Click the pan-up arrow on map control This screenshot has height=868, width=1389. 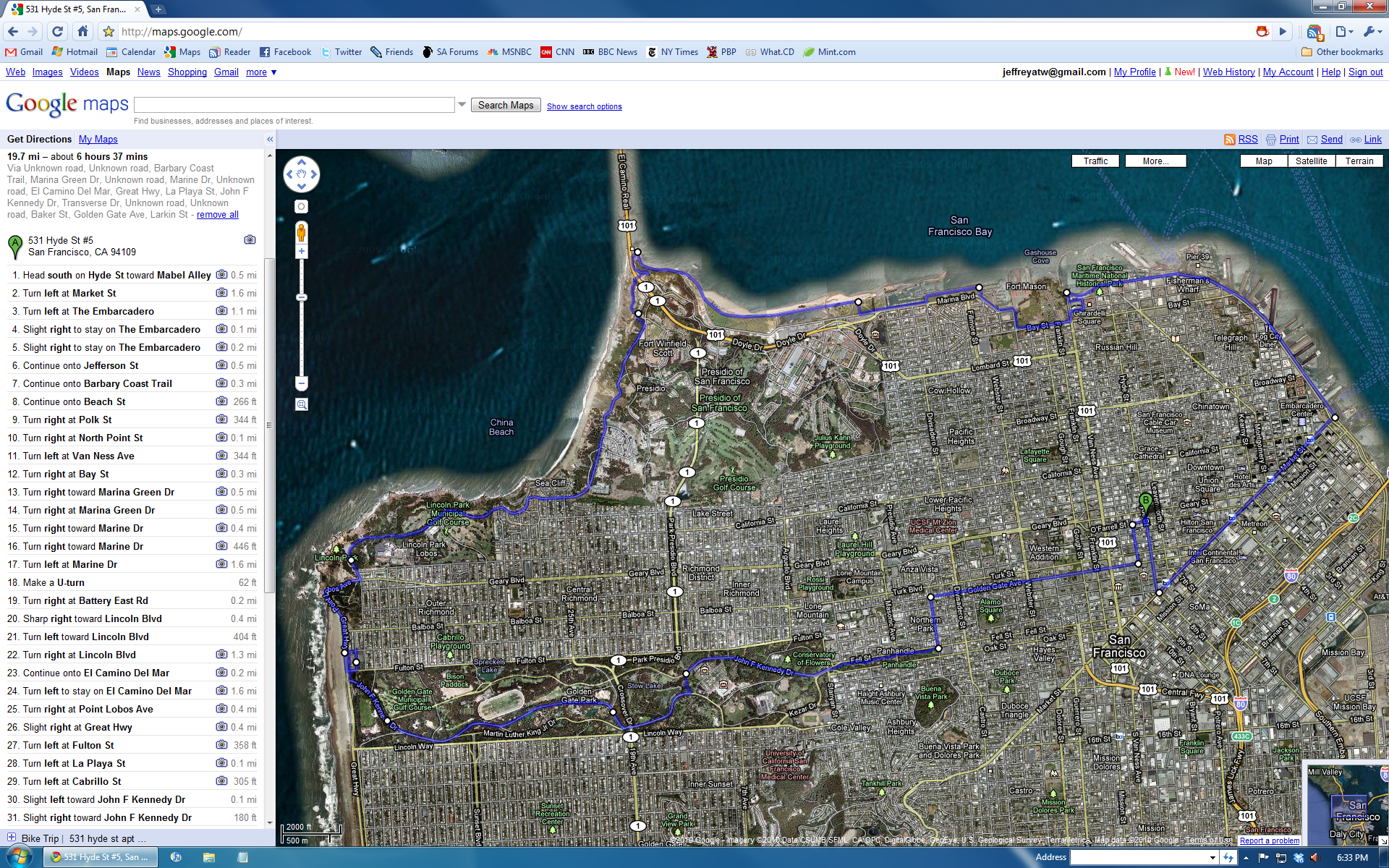pyautogui.click(x=302, y=163)
